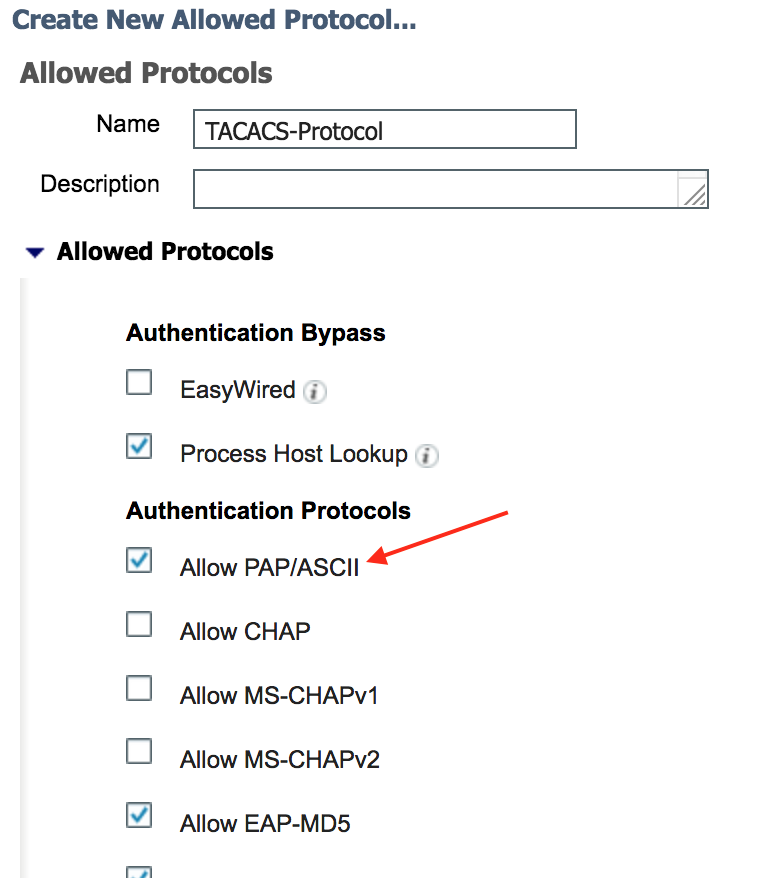Image resolution: width=772 pixels, height=878 pixels.
Task: Click the TACACS-Protocol Name field
Action: coord(384,130)
